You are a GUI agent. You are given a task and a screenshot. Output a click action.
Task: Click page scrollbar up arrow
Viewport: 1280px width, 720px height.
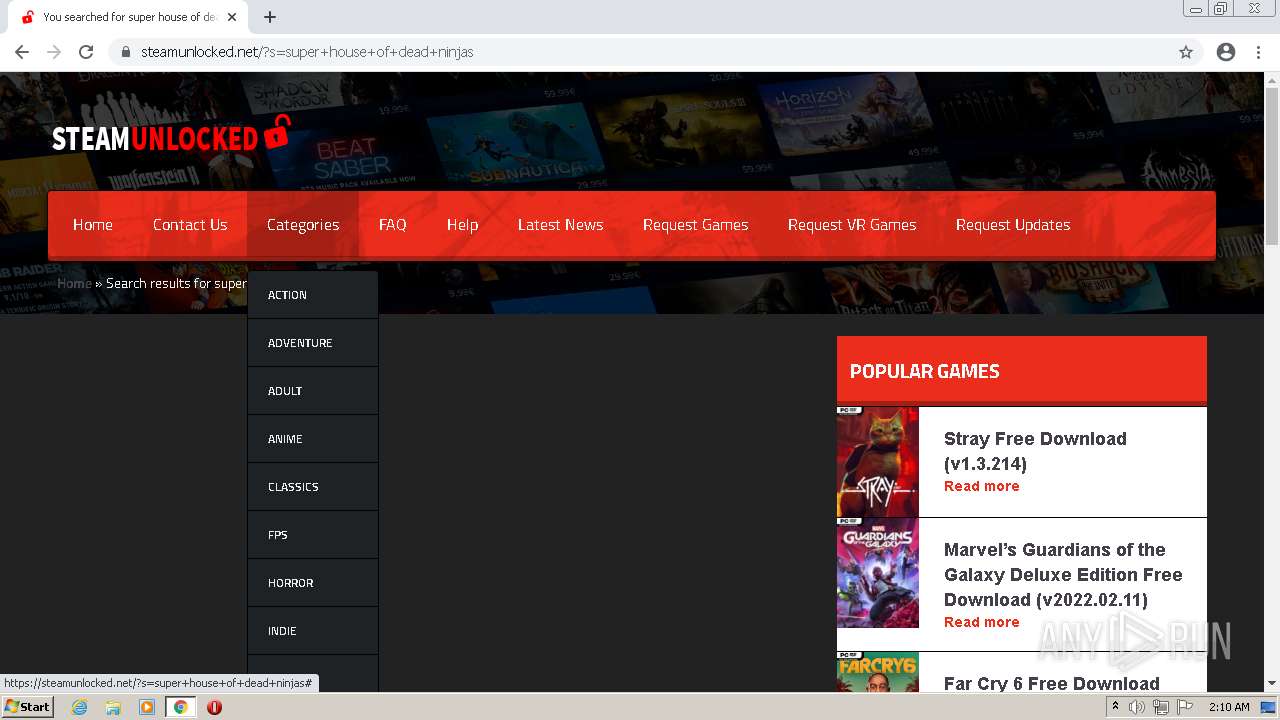[1272, 80]
